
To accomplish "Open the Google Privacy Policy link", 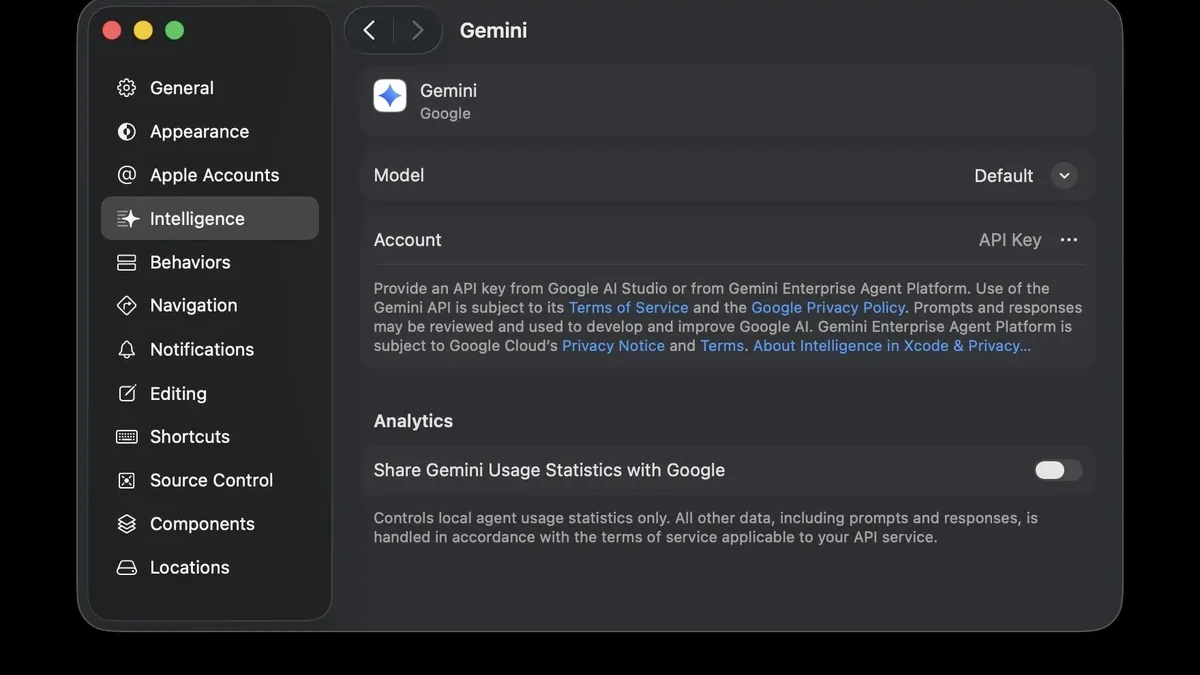I will (x=828, y=307).
